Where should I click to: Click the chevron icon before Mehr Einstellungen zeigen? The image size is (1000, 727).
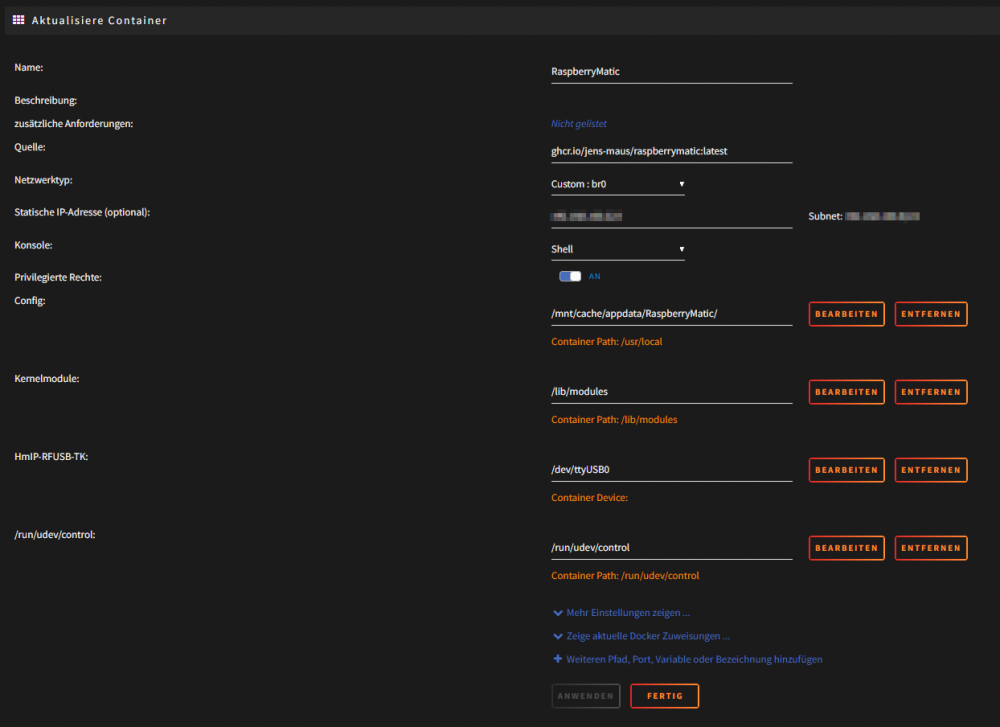click(557, 613)
